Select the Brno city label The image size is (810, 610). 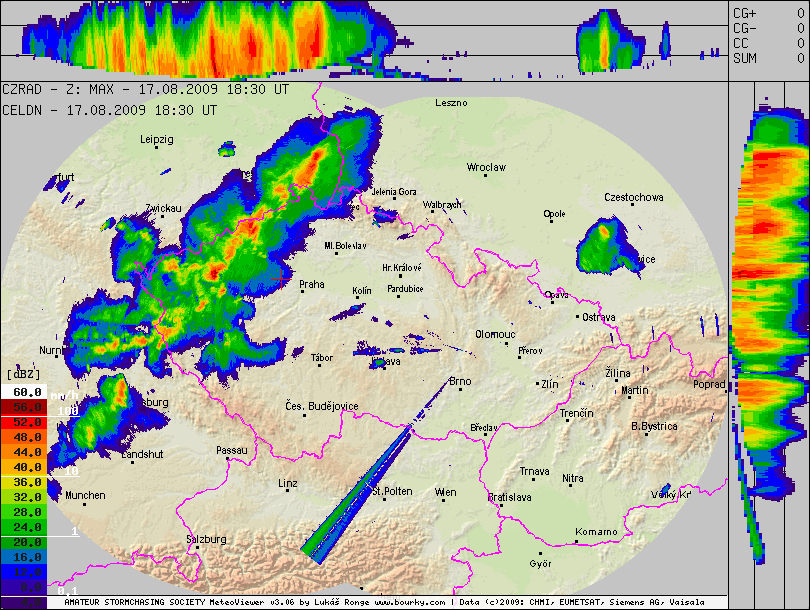point(460,381)
